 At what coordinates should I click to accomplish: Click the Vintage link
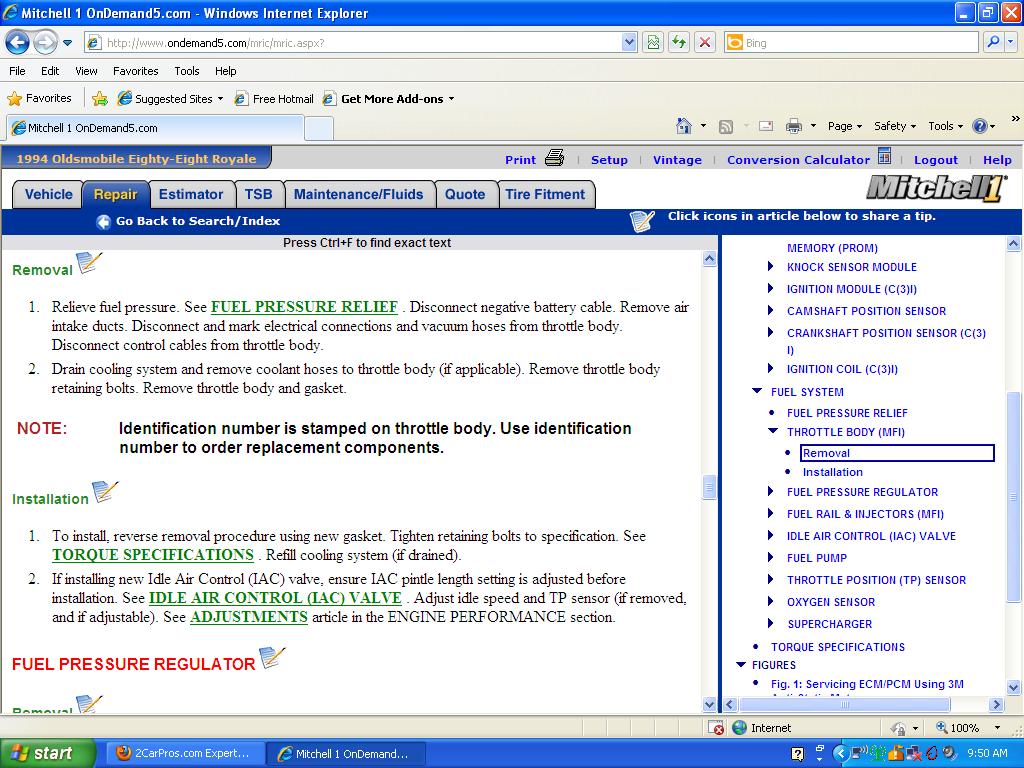(677, 160)
